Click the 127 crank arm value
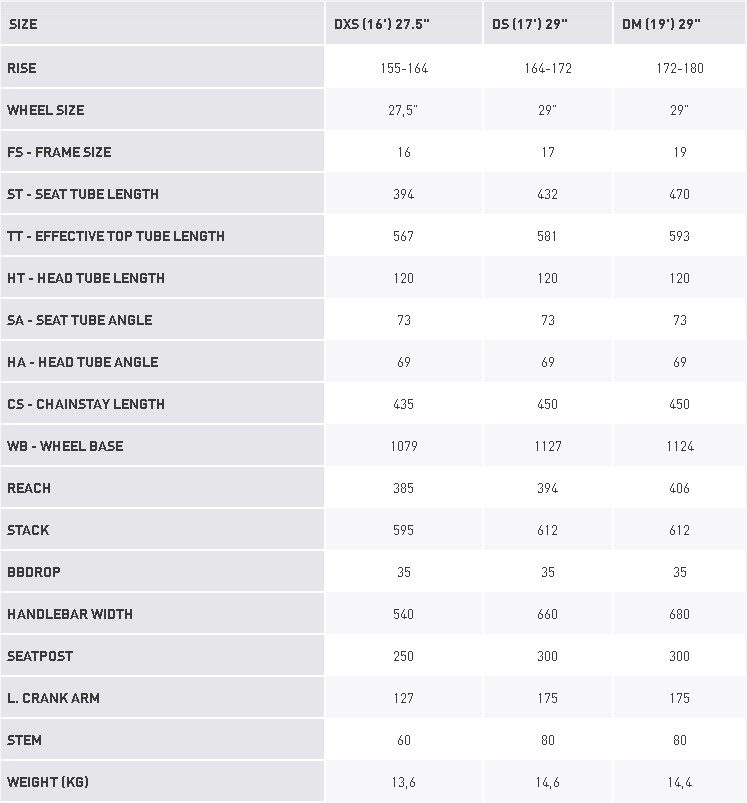747x803 pixels. click(x=404, y=698)
